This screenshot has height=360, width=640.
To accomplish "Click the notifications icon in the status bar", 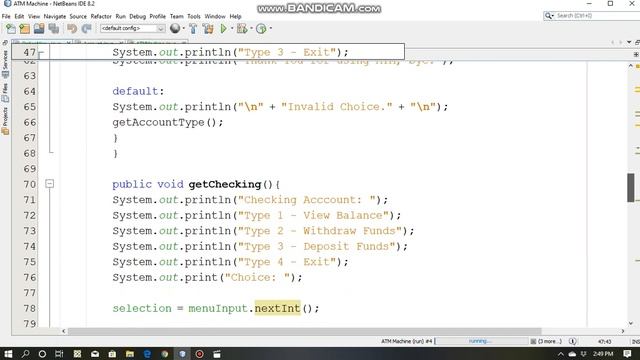I will point(573,341).
